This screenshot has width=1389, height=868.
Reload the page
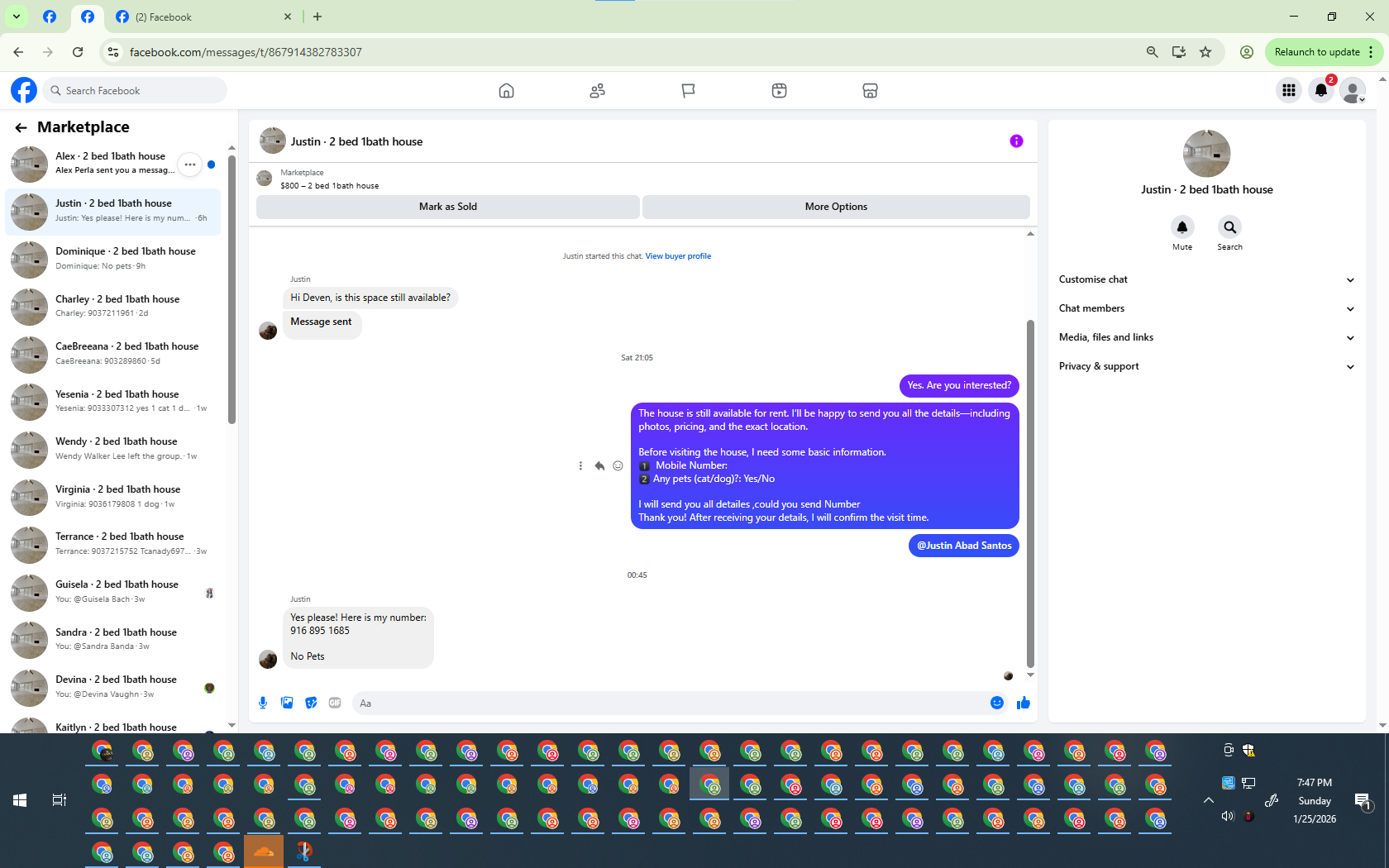[x=78, y=52]
